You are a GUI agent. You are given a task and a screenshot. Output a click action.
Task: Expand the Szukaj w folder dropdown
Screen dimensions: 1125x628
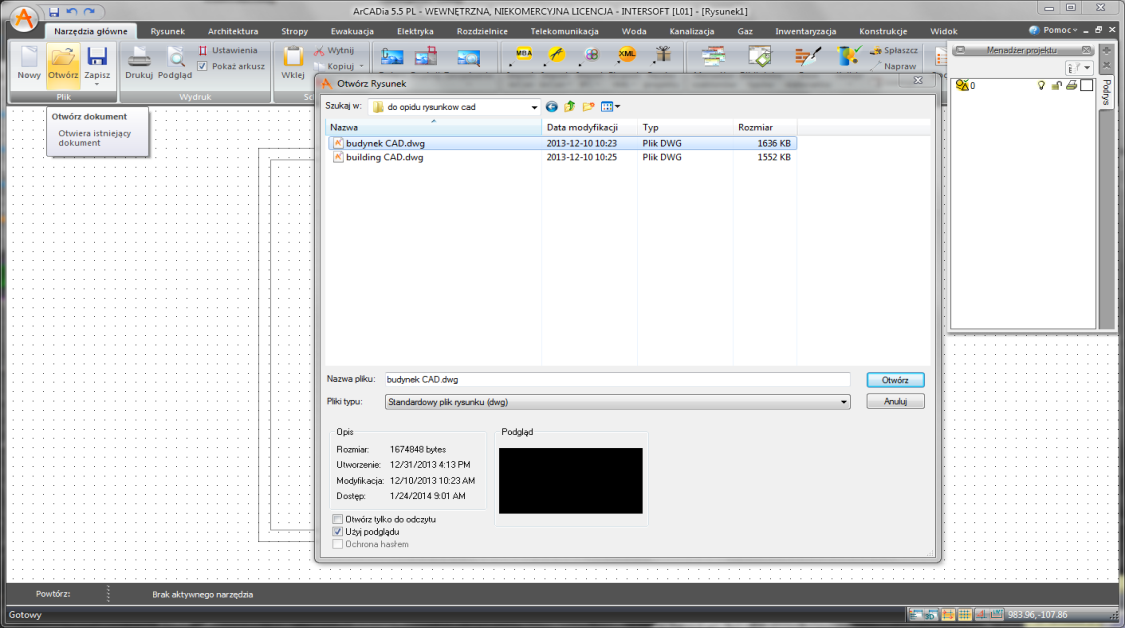point(534,107)
